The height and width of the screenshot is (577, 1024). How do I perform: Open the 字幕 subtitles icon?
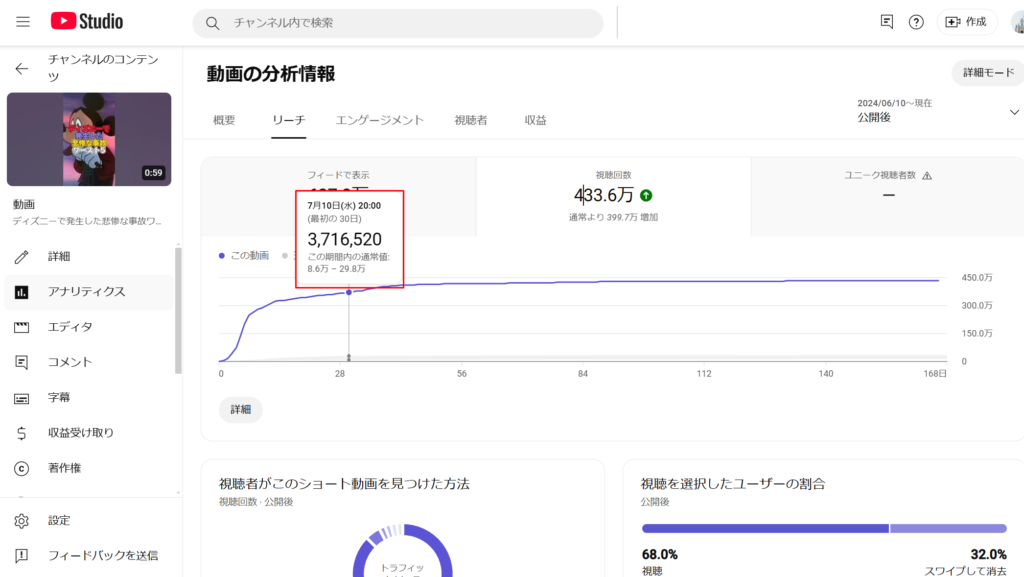point(22,398)
